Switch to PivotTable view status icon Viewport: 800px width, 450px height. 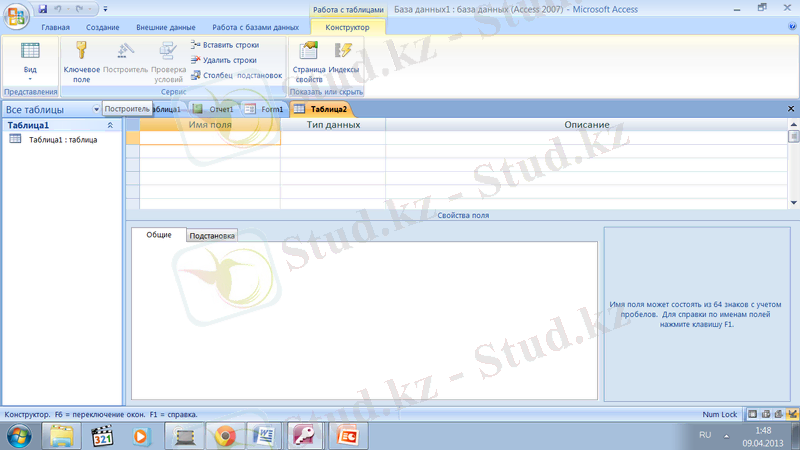point(766,414)
